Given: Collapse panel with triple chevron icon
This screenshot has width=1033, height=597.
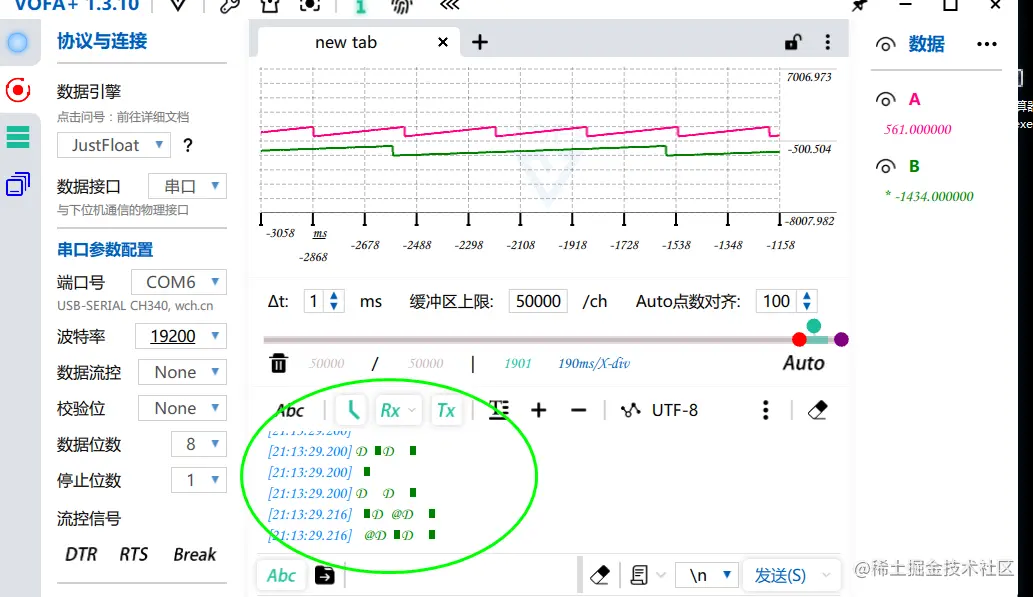Looking at the screenshot, I should tap(449, 5).
